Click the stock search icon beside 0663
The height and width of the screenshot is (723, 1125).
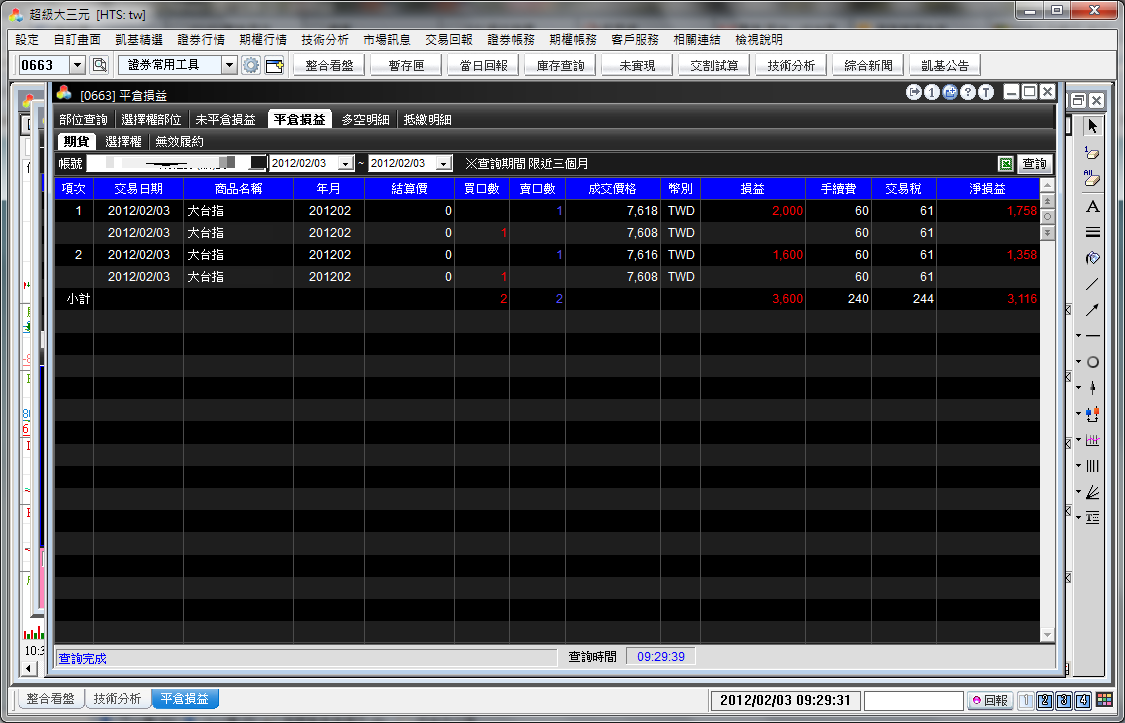pos(99,65)
